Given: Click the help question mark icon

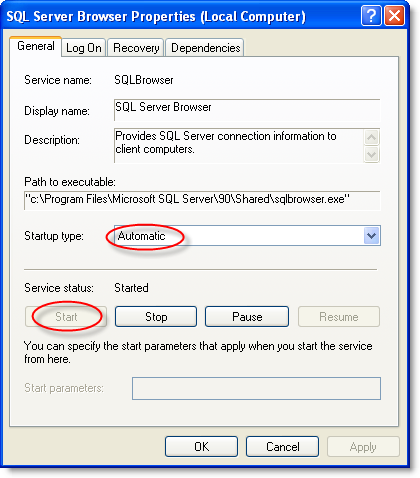Looking at the screenshot, I should [x=371, y=16].
